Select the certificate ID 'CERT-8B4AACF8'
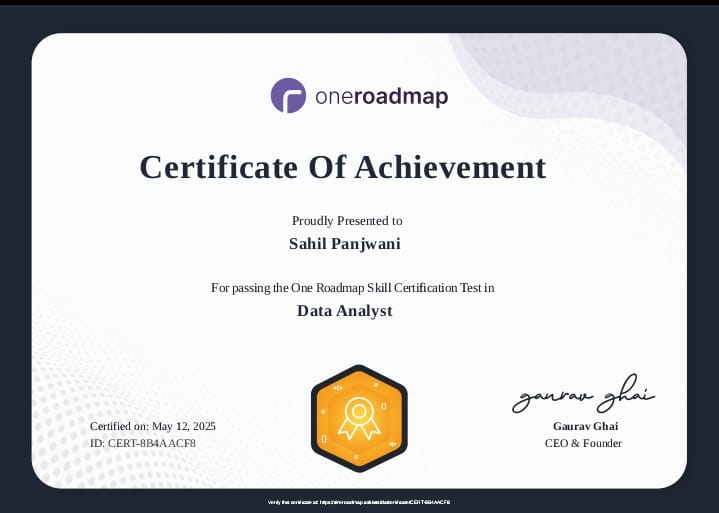 point(152,443)
